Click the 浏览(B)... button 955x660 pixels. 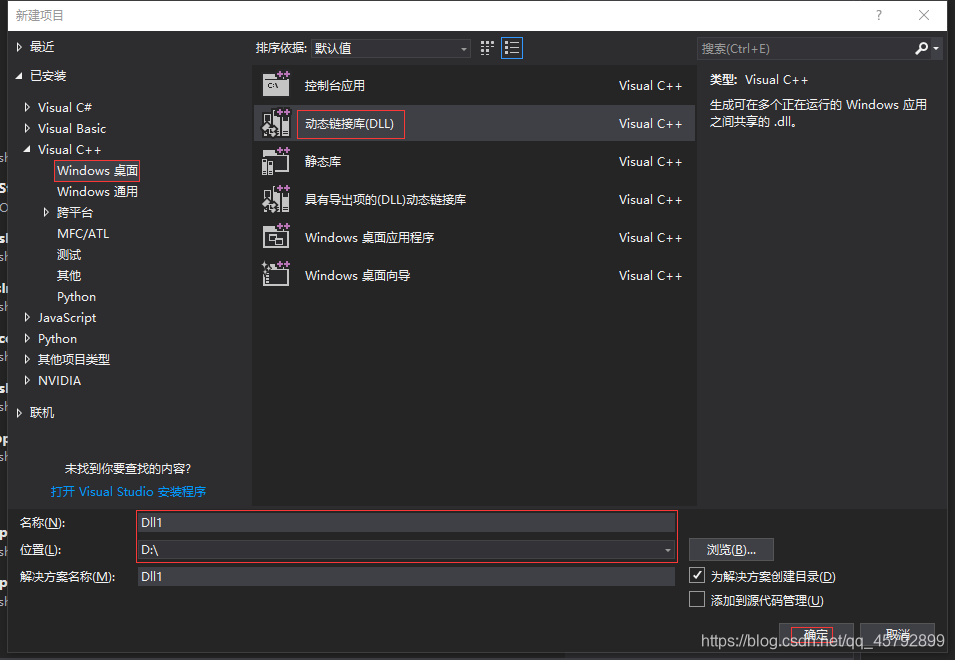pos(731,549)
